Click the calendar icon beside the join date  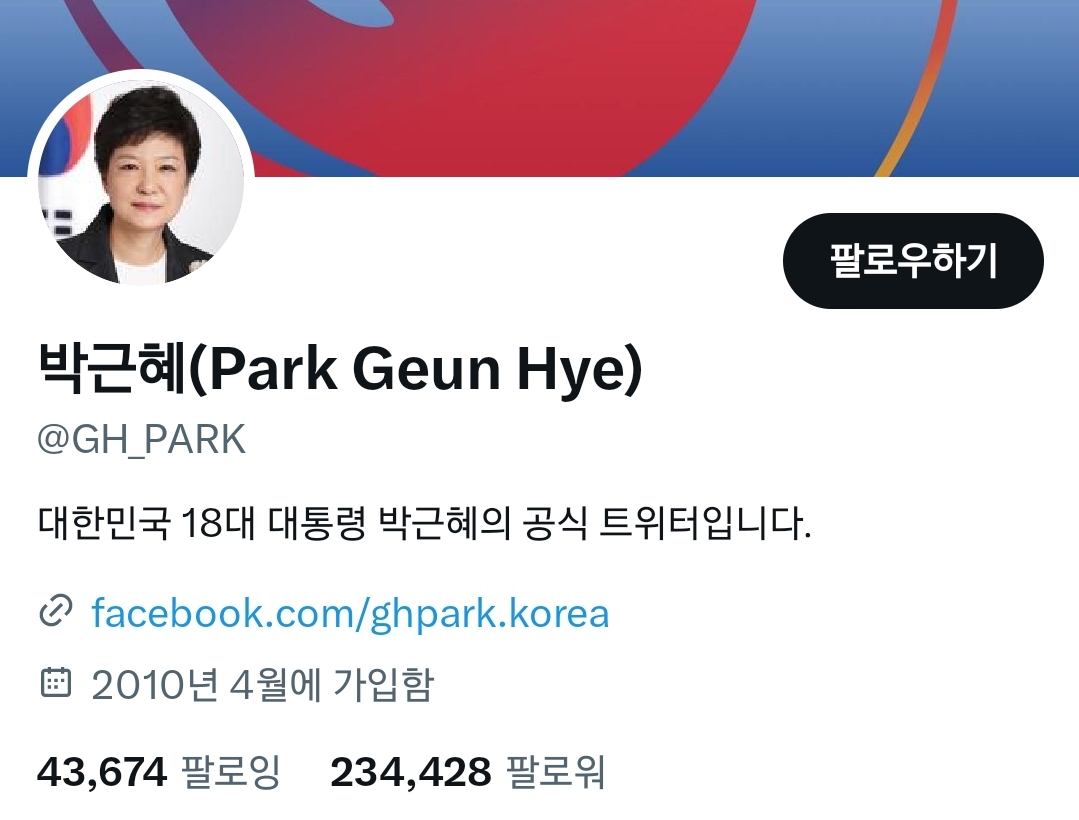[x=56, y=682]
